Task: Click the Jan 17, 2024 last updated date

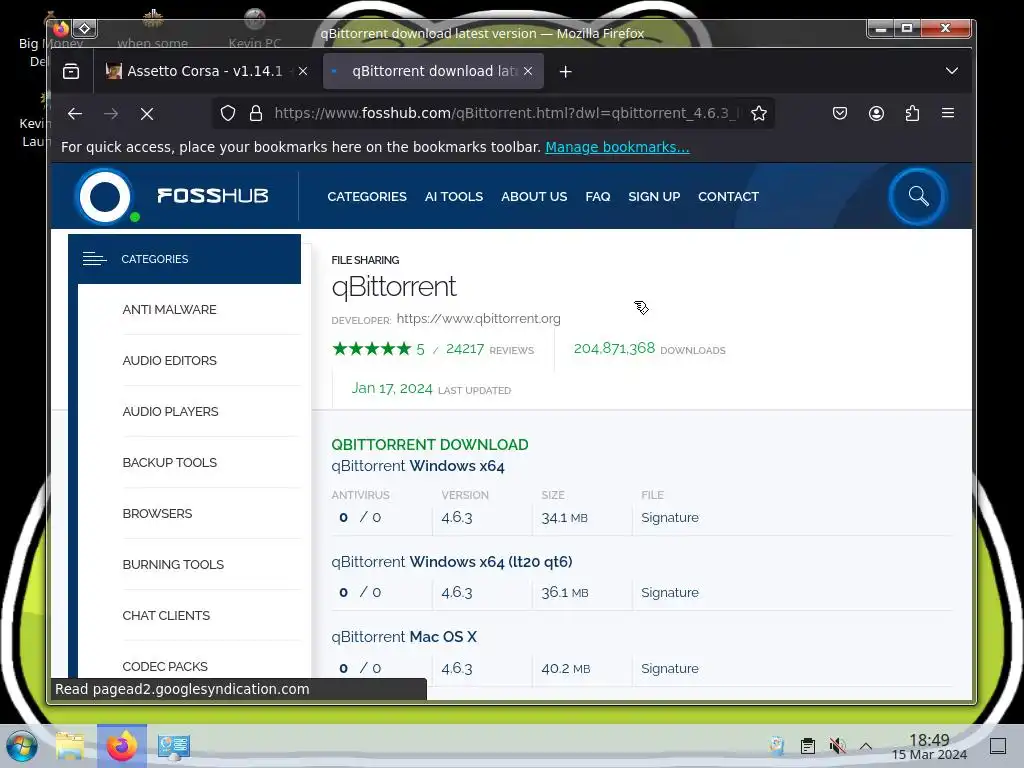Action: (392, 389)
